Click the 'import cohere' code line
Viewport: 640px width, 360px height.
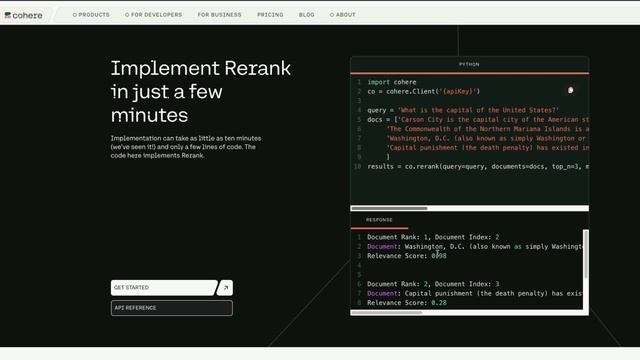pyautogui.click(x=392, y=82)
